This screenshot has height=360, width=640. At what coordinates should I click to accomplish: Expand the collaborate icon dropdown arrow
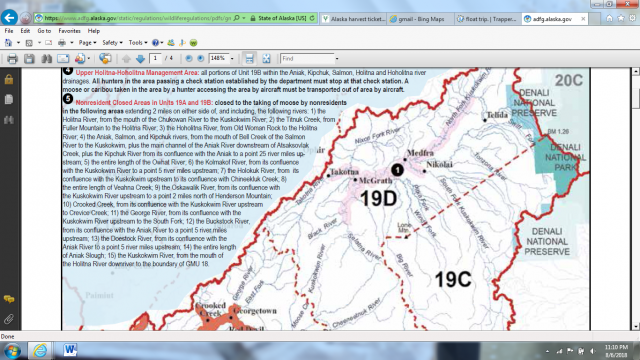click(x=89, y=59)
